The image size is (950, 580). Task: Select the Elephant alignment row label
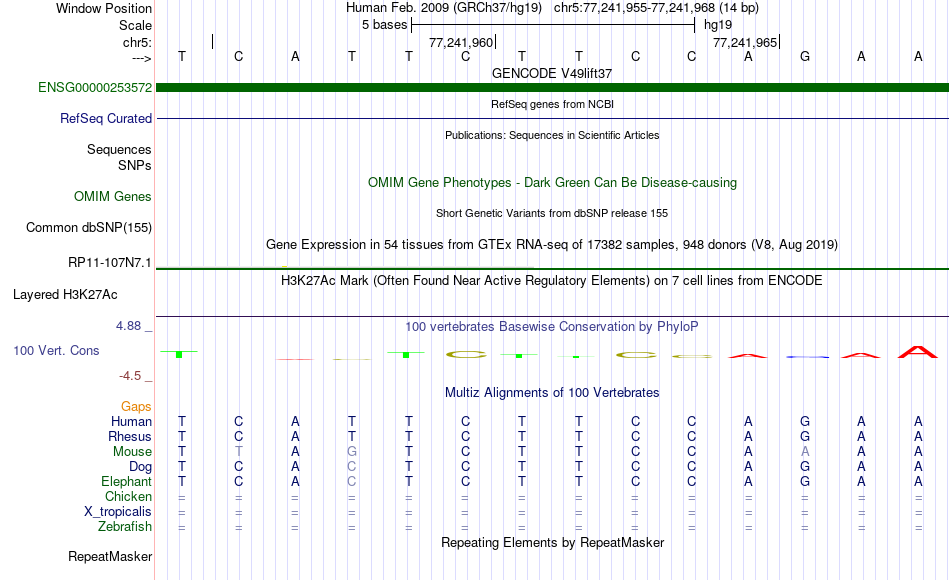[x=126, y=481]
